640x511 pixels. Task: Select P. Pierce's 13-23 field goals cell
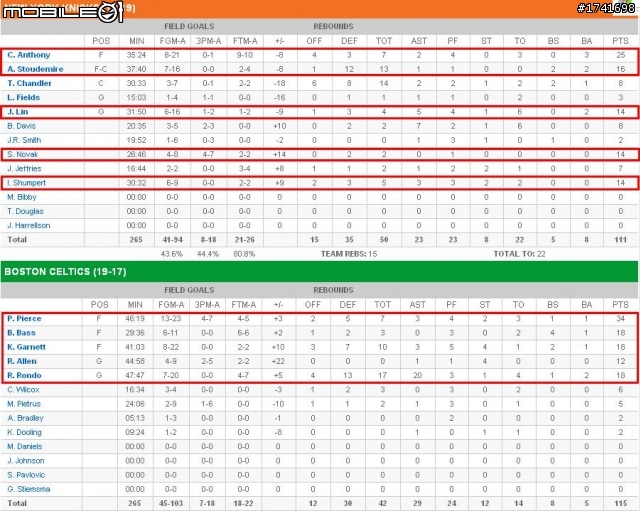(171, 319)
